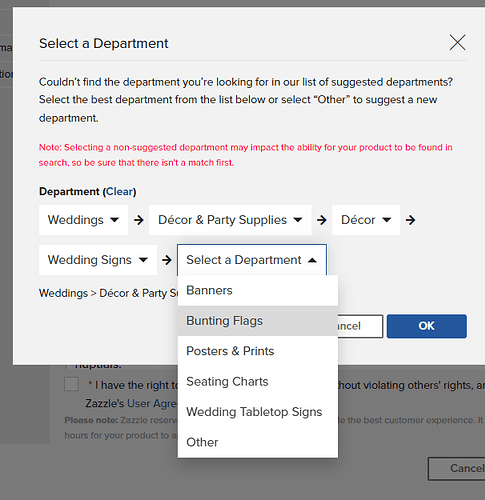The width and height of the screenshot is (485, 500).
Task: Choose Banners from the list
Action: point(258,291)
